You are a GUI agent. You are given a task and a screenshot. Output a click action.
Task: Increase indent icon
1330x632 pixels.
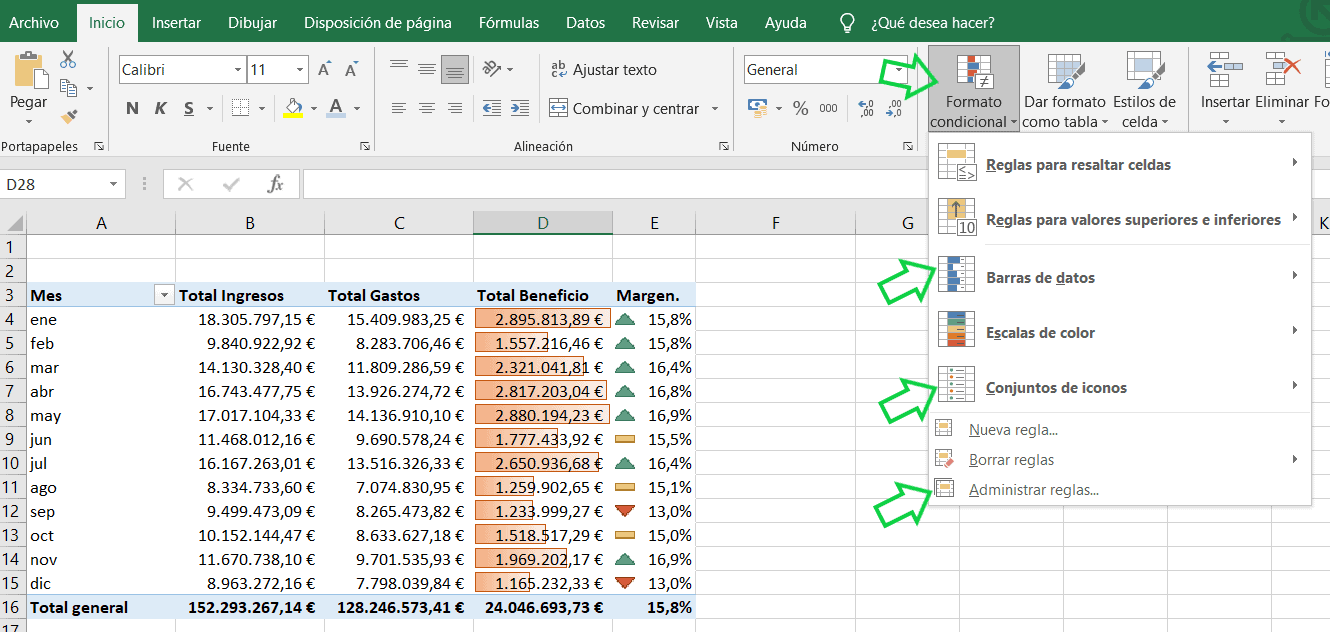519,108
